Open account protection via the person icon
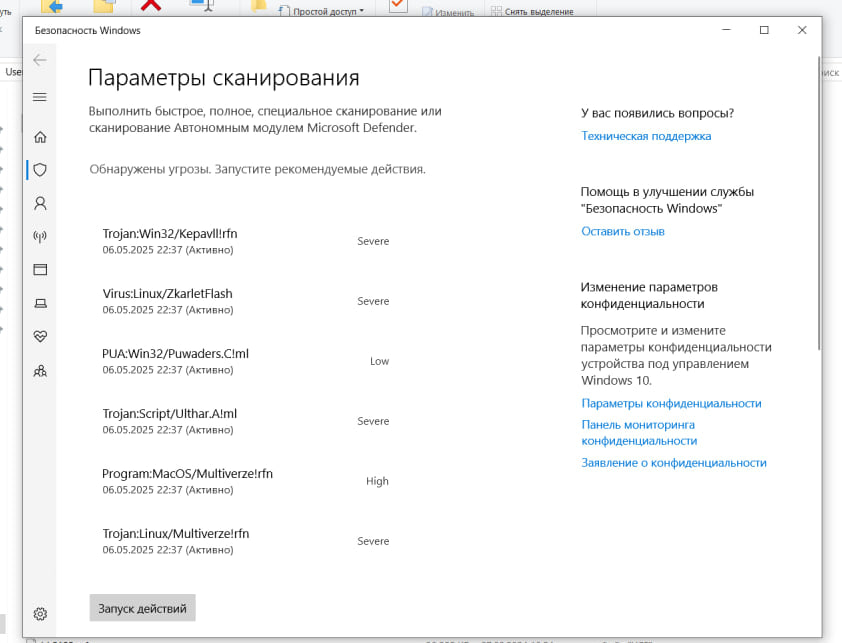Image resolution: width=842 pixels, height=643 pixels. pyautogui.click(x=40, y=203)
